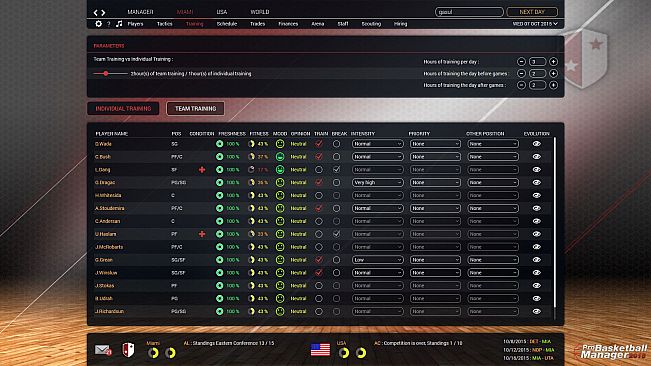Increase hours of training per day

[553, 61]
